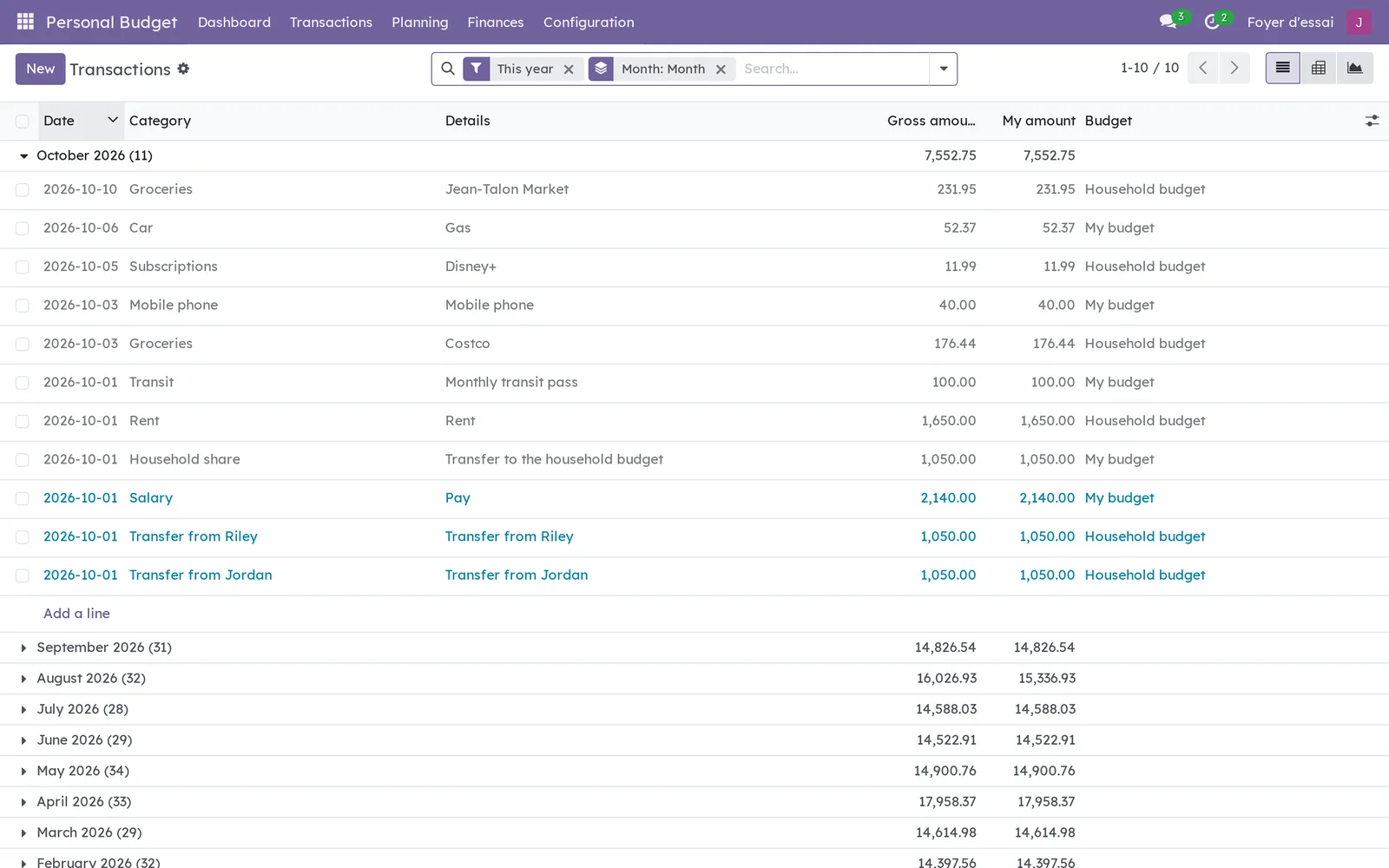Click the filter funnel icon
Screen dimensions: 1389x868
click(x=477, y=69)
